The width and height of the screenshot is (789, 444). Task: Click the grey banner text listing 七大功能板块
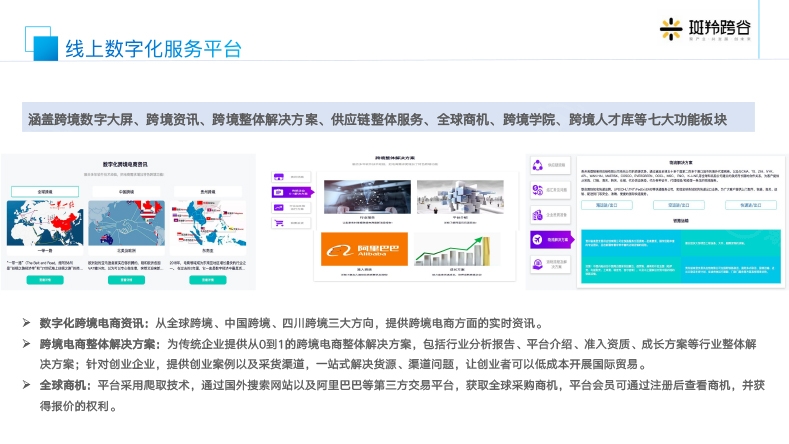click(x=377, y=119)
